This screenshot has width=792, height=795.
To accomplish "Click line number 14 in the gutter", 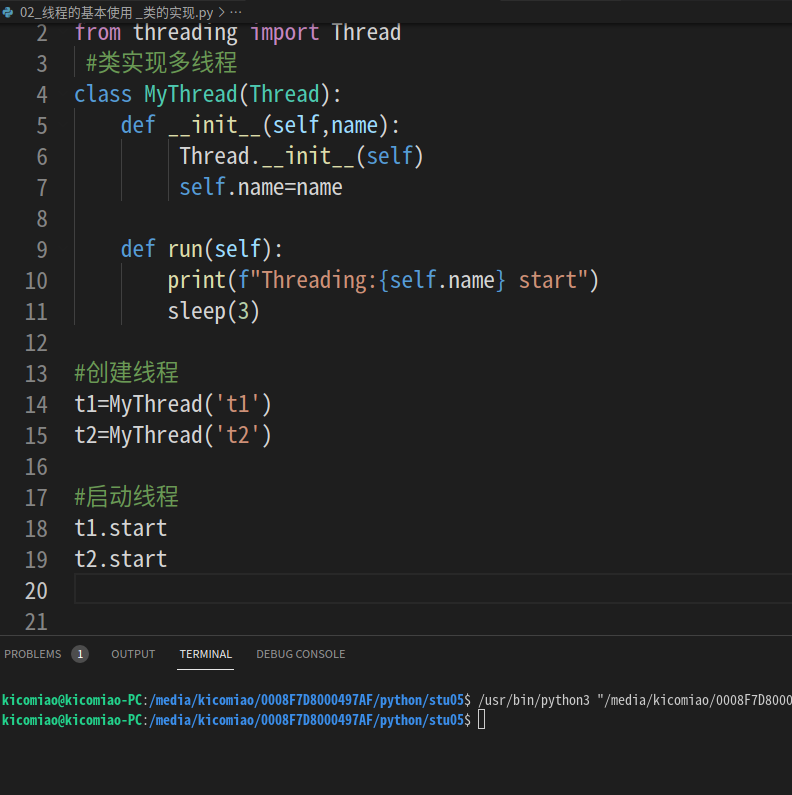I will pos(36,405).
